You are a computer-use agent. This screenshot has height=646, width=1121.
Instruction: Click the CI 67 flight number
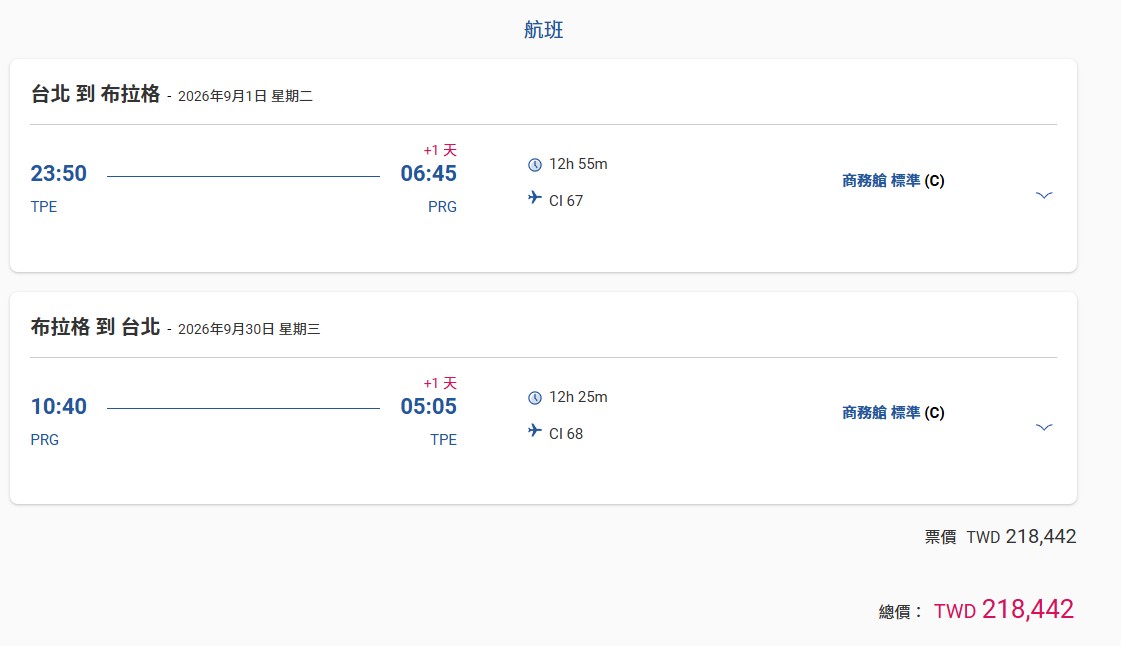(566, 201)
